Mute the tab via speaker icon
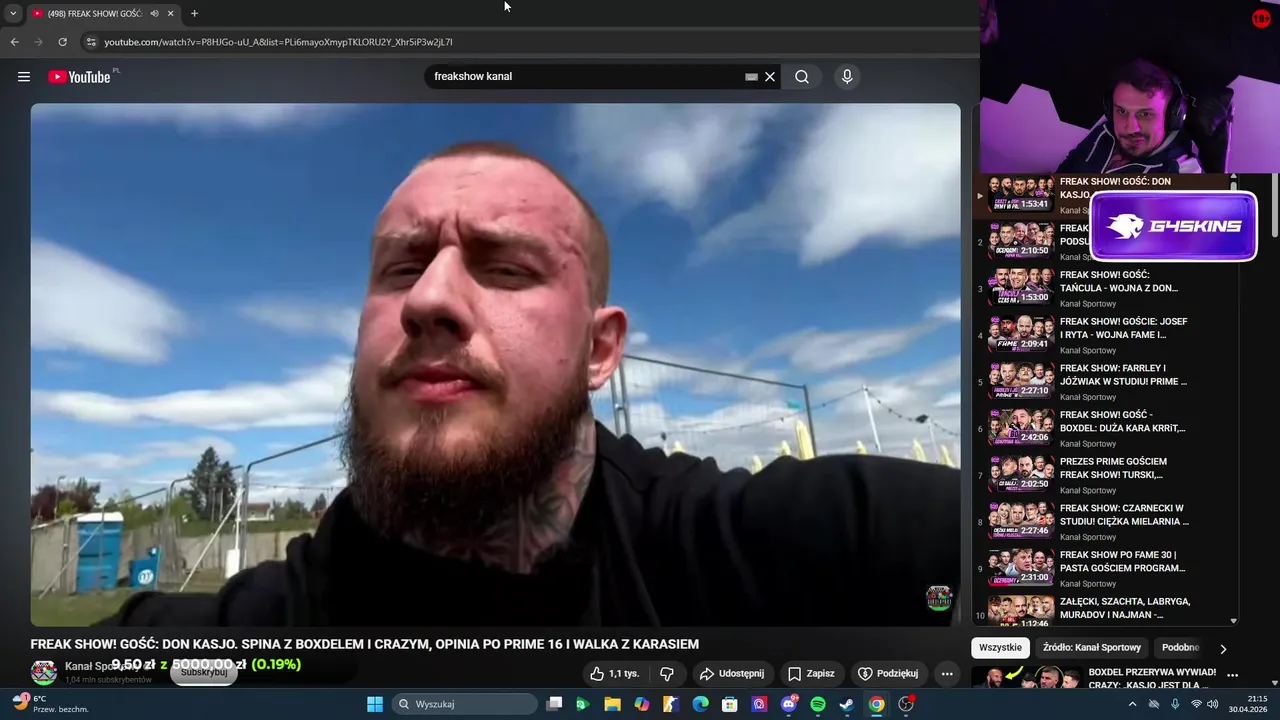Viewport: 1280px width, 720px height. (x=154, y=13)
